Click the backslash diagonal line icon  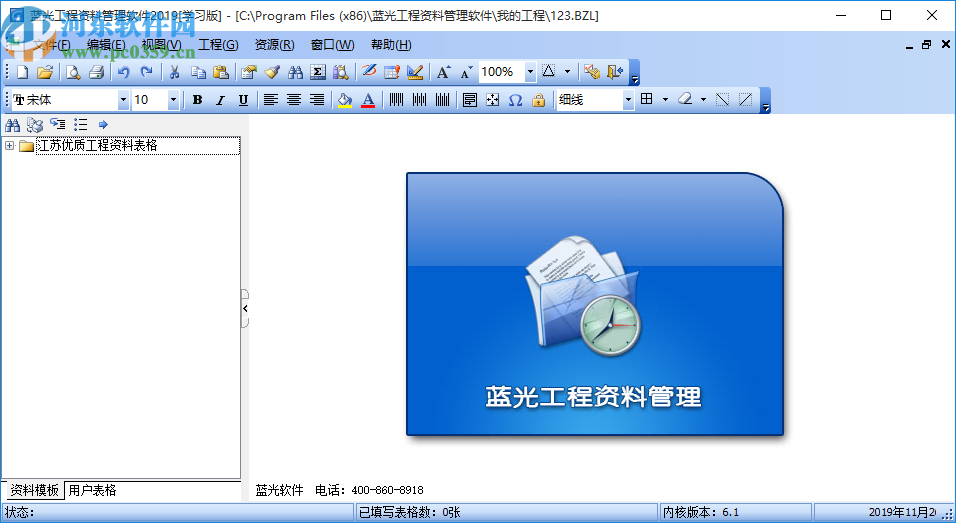click(x=722, y=99)
